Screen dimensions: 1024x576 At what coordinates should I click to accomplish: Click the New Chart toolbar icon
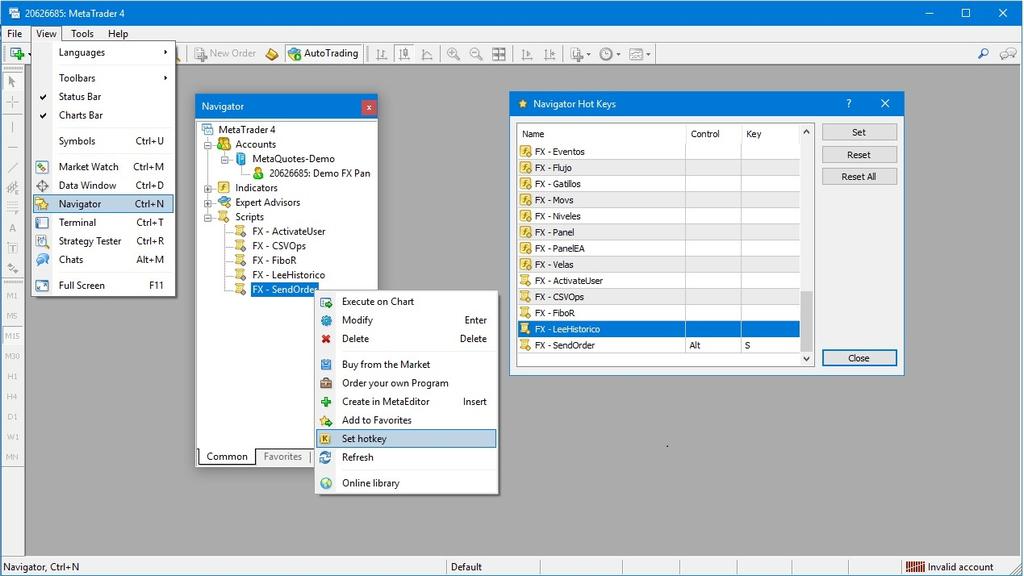(16, 54)
